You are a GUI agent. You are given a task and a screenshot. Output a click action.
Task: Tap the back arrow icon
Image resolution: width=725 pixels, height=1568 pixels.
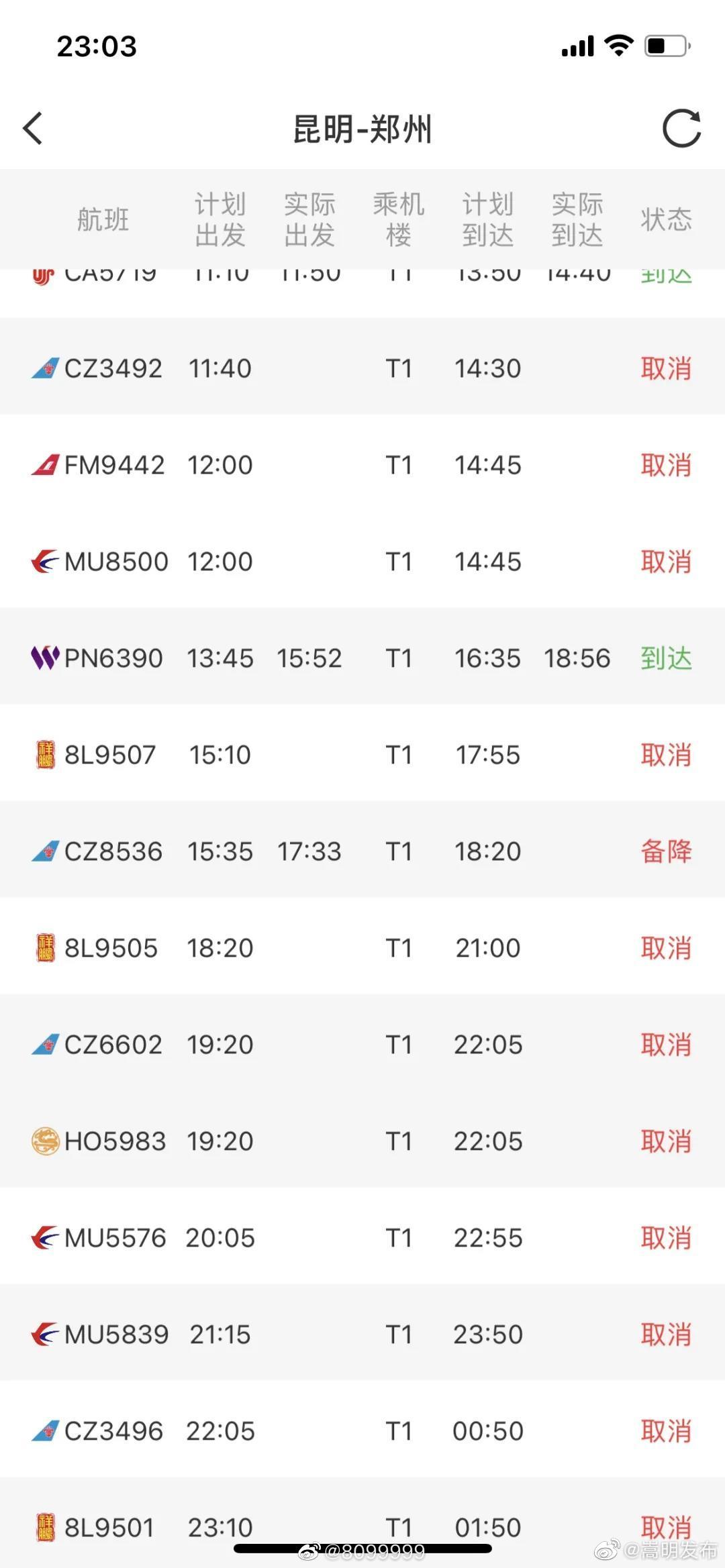33,128
